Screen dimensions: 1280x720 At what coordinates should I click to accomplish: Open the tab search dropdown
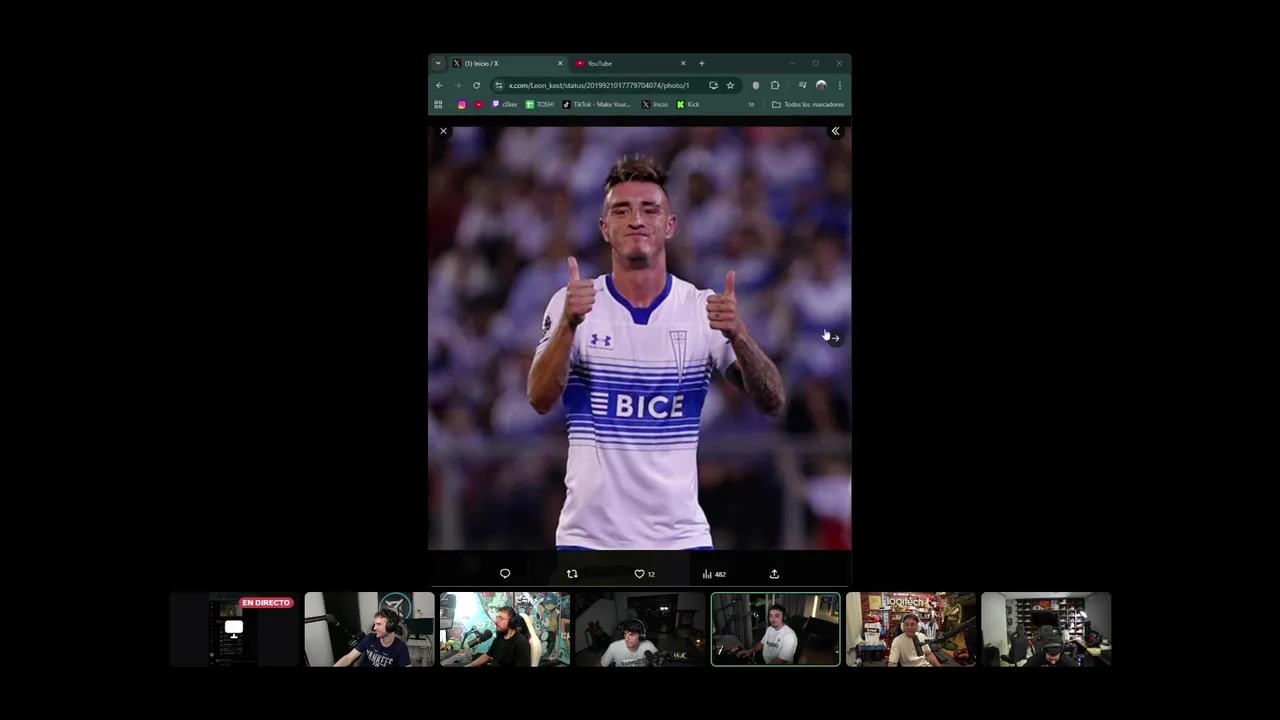437,63
